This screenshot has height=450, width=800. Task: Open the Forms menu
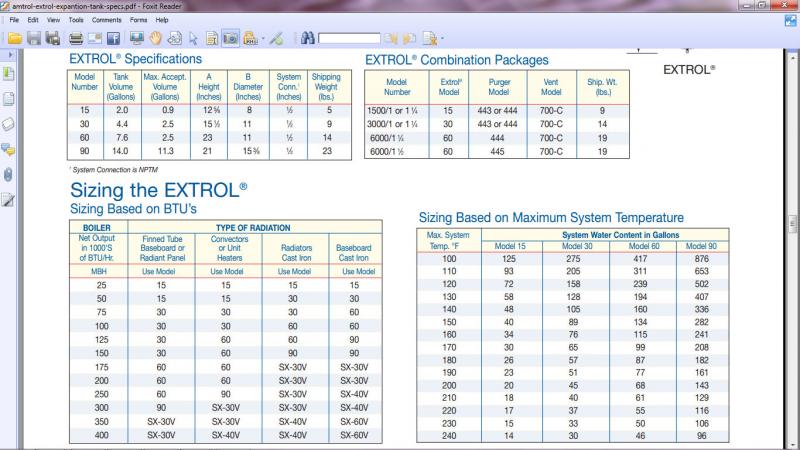coord(138,20)
